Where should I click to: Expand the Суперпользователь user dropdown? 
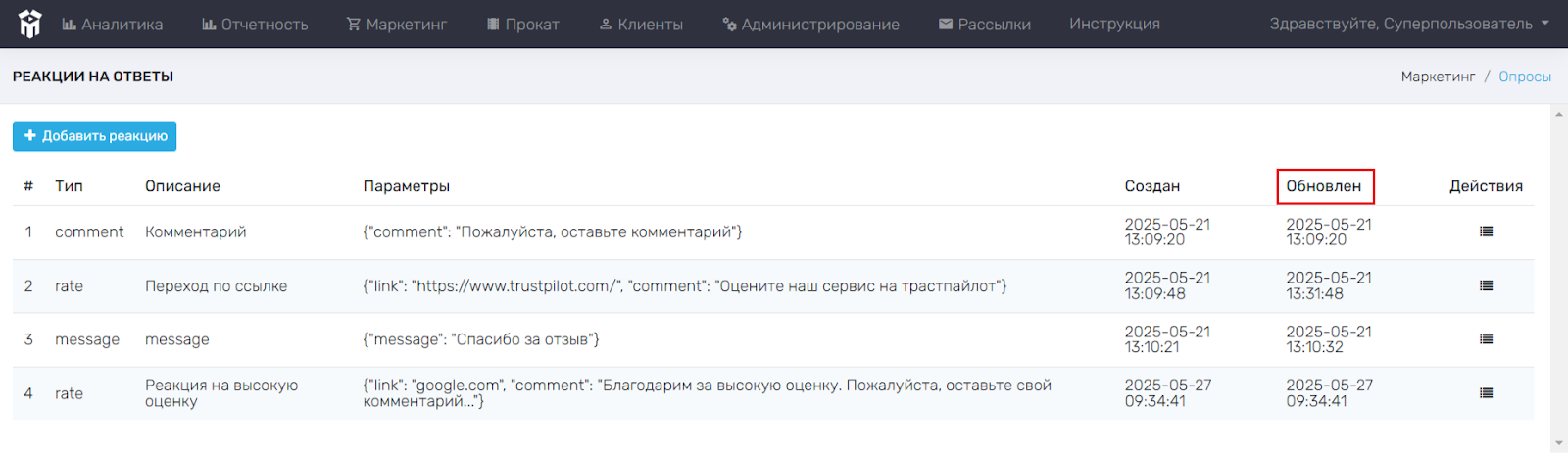(x=1409, y=24)
